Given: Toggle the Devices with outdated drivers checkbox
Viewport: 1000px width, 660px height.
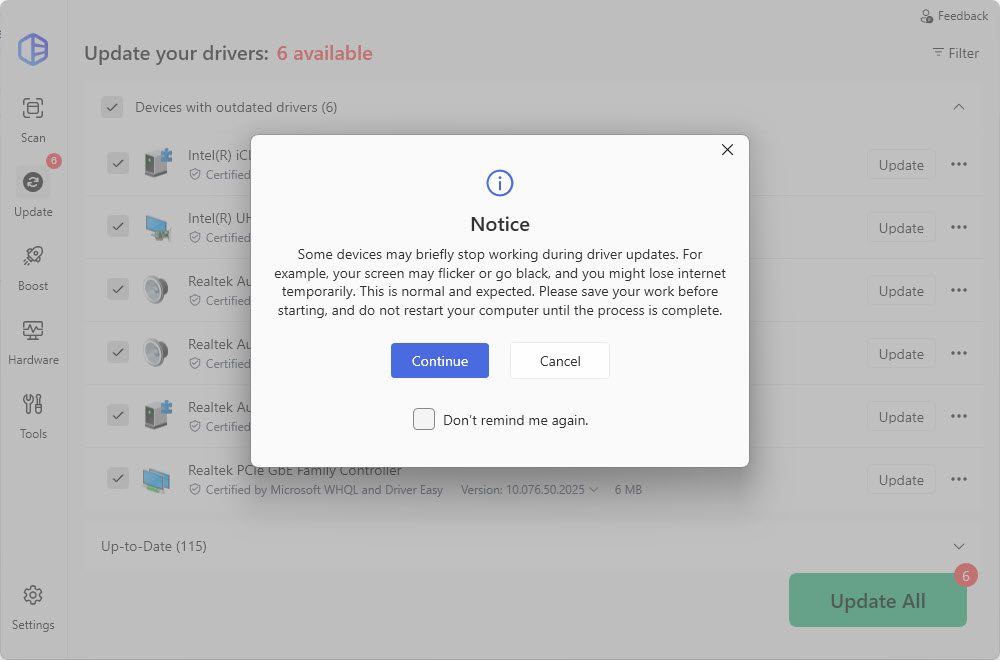Looking at the screenshot, I should point(112,107).
